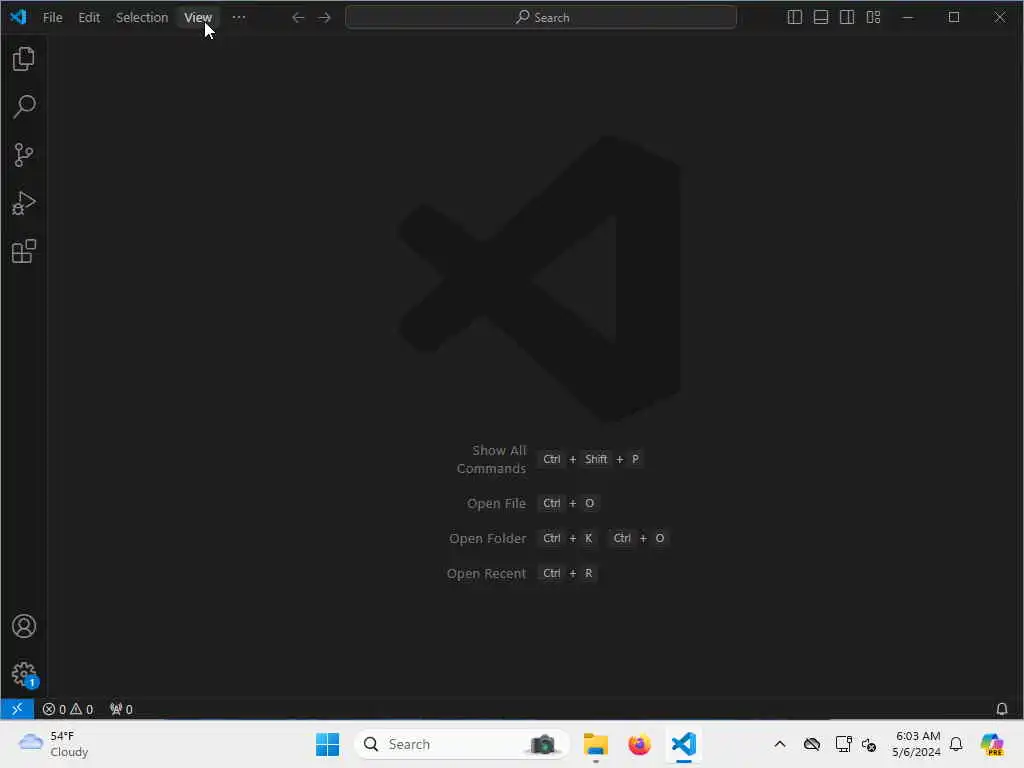Open the View menu
Image resolution: width=1024 pixels, height=768 pixels.
198,18
